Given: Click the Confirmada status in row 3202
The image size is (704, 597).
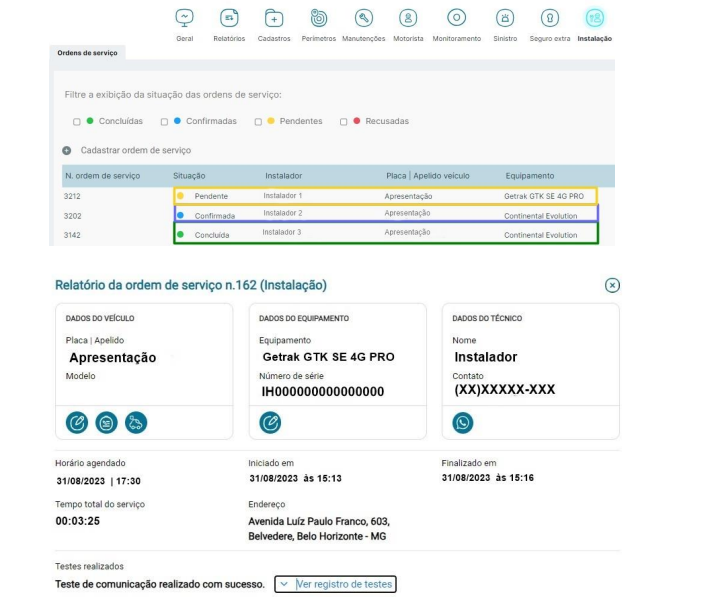Looking at the screenshot, I should (215, 216).
